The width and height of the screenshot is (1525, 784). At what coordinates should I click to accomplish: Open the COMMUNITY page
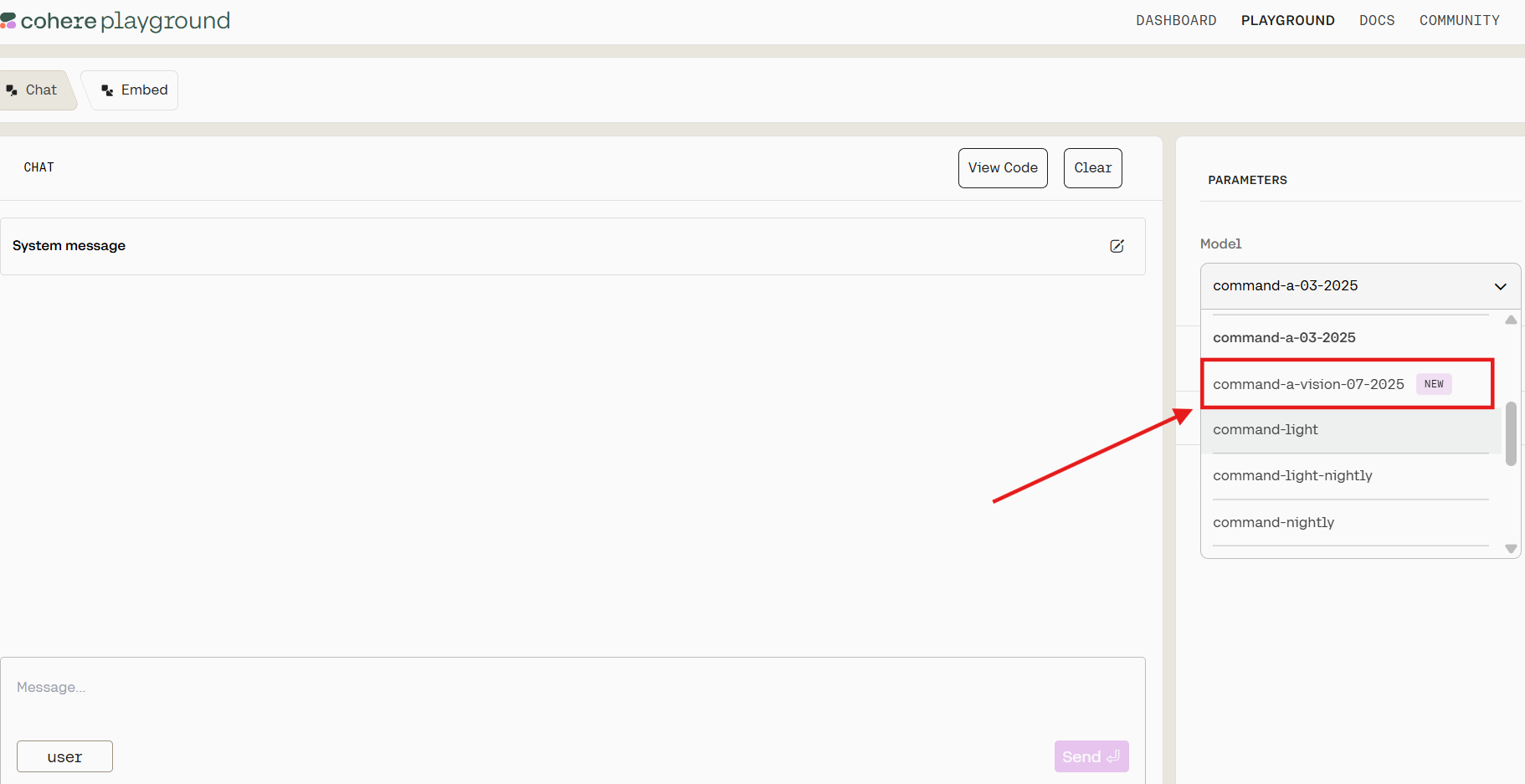pos(1460,20)
